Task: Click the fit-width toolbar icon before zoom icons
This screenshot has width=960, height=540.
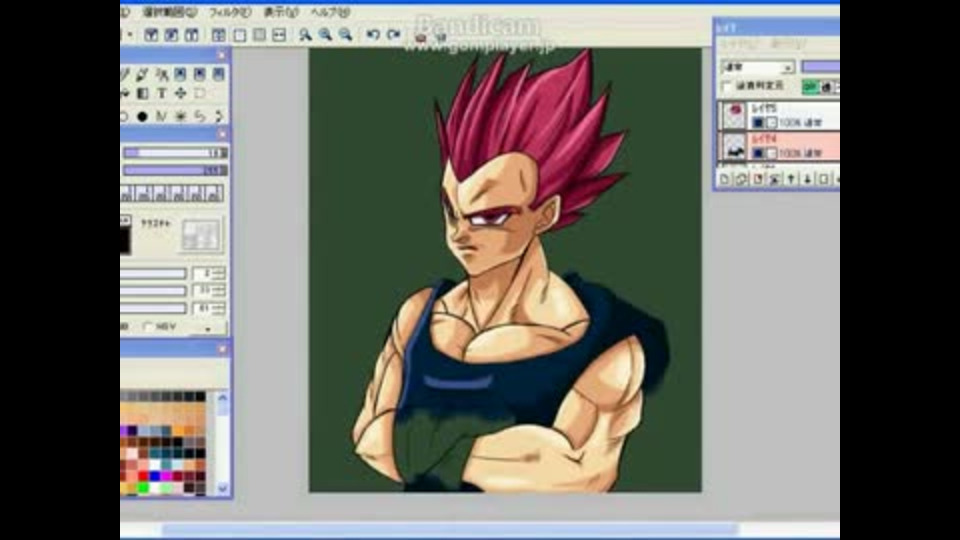Action: point(279,35)
